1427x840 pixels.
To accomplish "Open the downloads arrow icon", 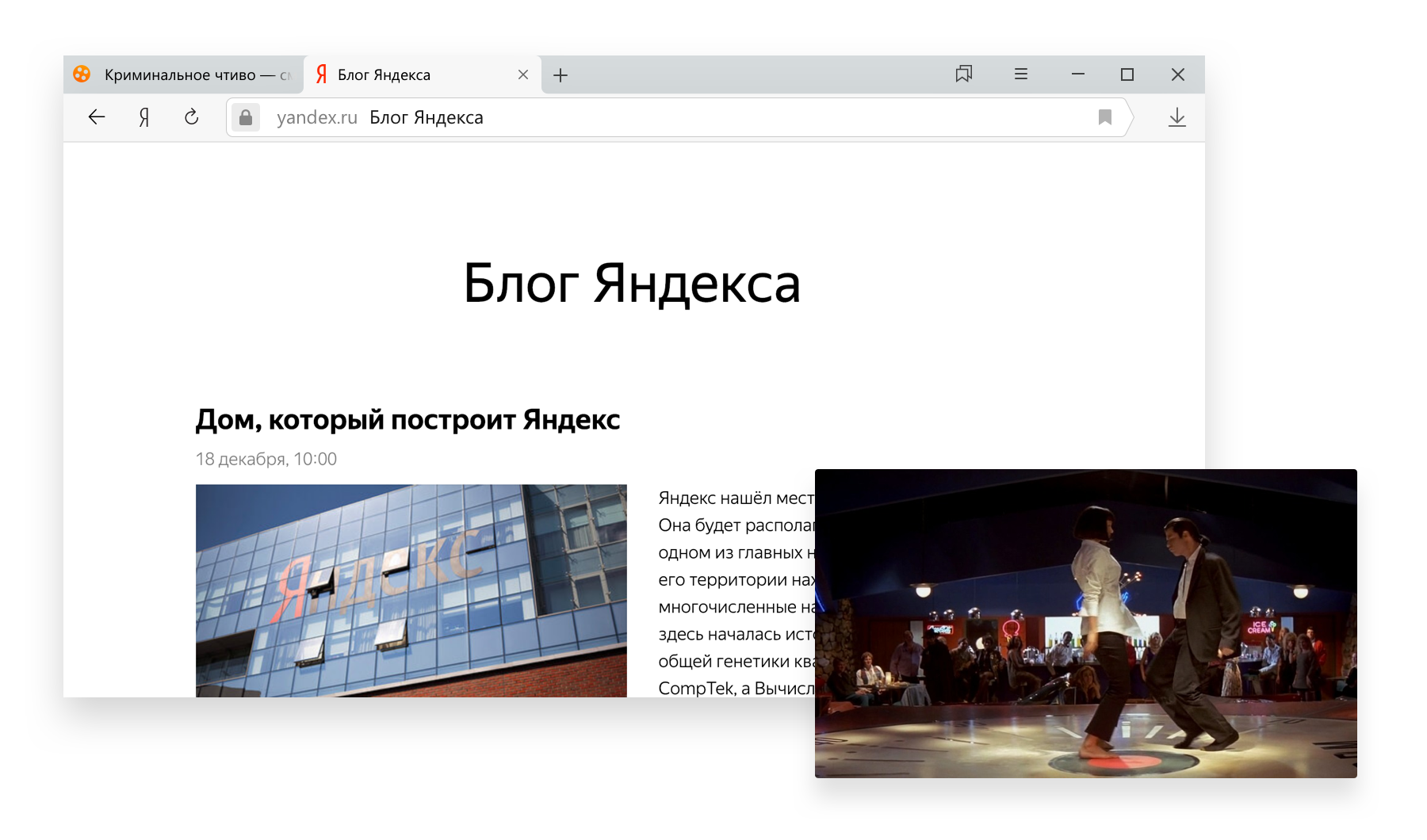I will click(1177, 117).
